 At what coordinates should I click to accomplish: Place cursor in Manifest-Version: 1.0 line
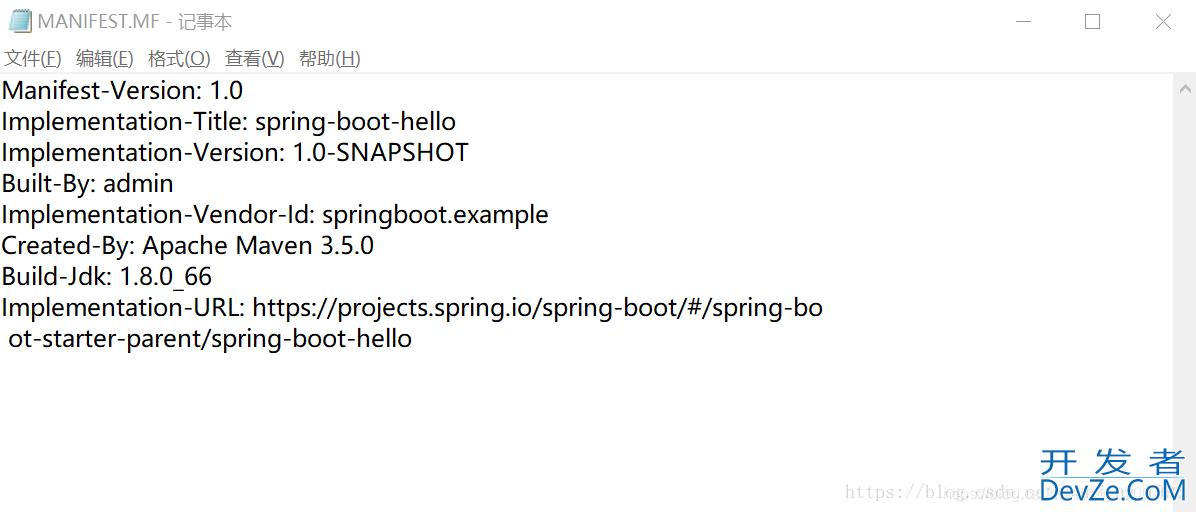(x=122, y=91)
